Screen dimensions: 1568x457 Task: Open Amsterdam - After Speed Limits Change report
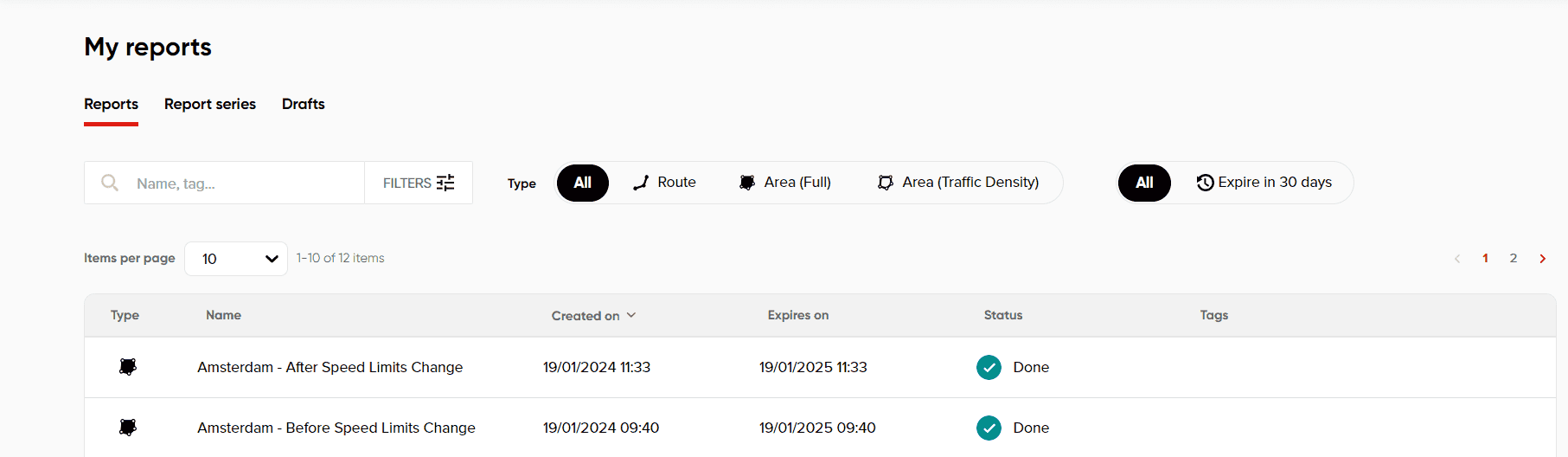tap(330, 367)
